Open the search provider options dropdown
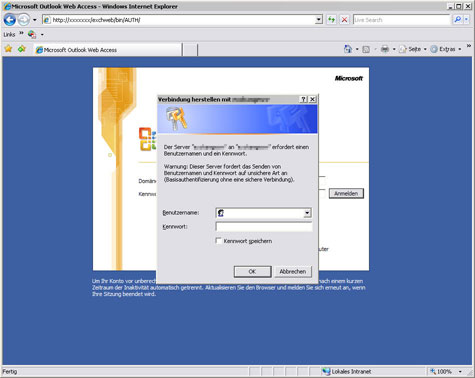Image resolution: width=475 pixels, height=378 pixels. pyautogui.click(x=466, y=20)
